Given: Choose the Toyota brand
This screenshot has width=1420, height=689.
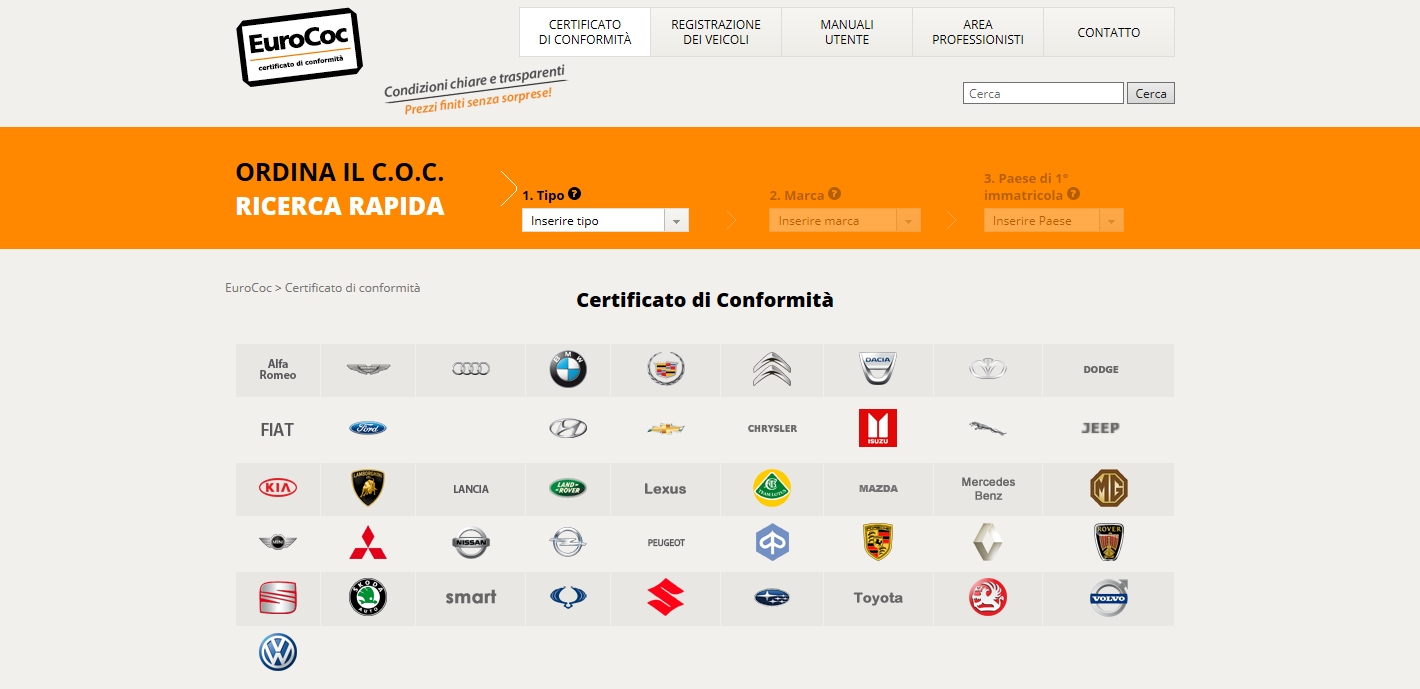Looking at the screenshot, I should 878,598.
